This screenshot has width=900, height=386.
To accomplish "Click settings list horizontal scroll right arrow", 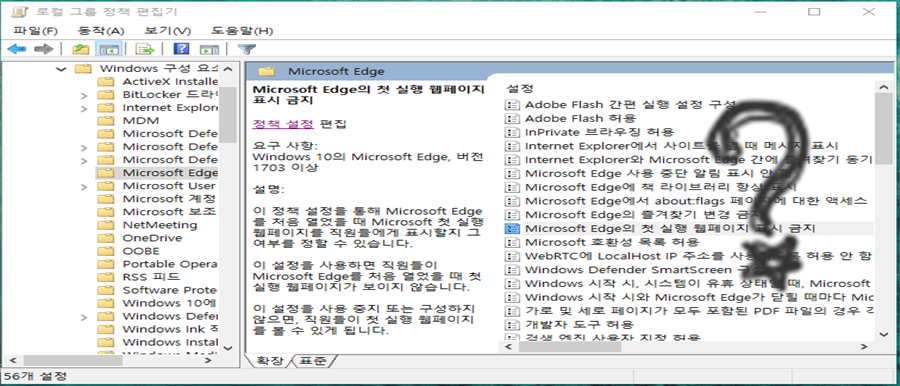I will (863, 346).
